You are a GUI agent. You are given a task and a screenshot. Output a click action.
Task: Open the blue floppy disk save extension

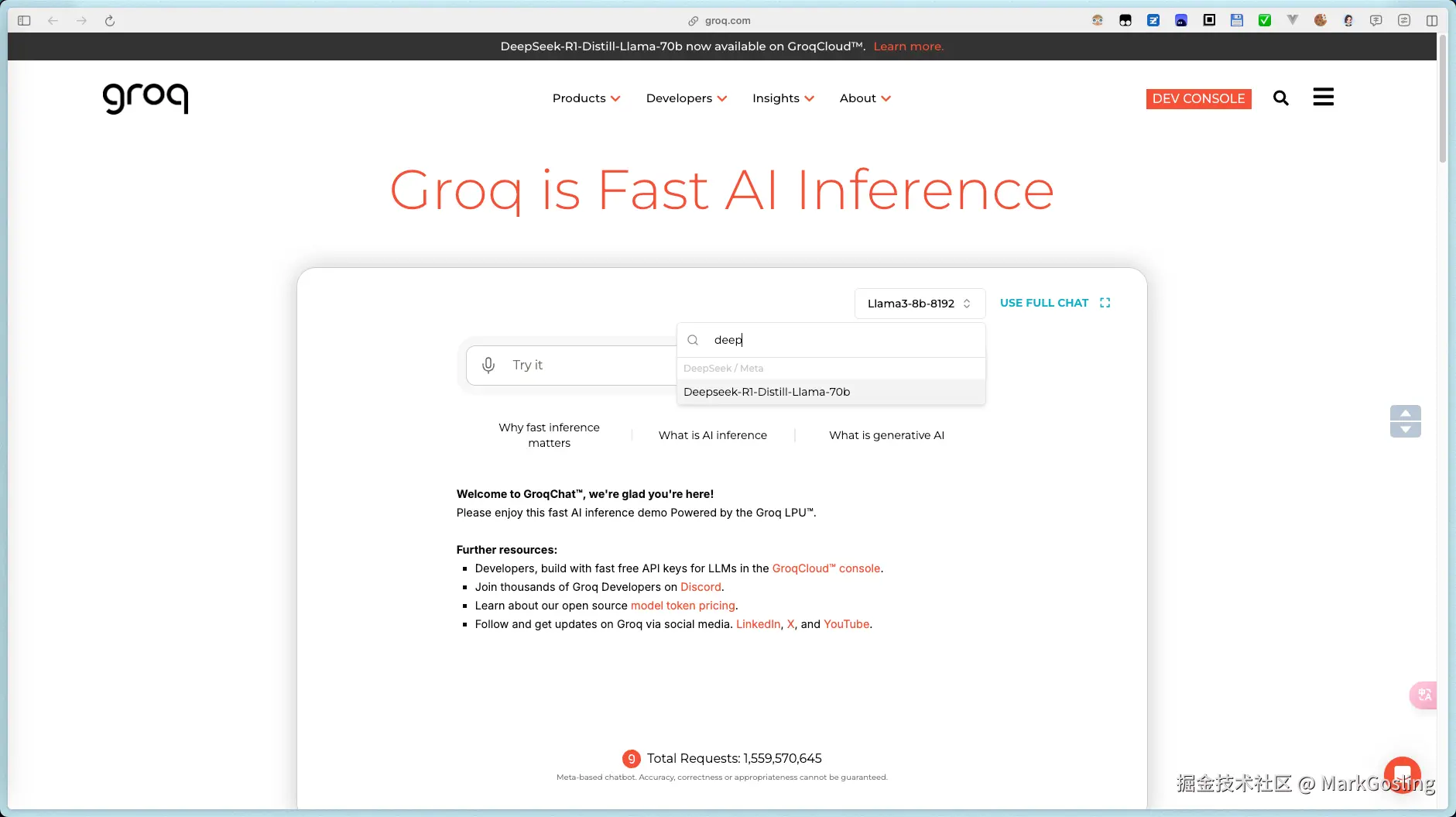coord(1237,21)
